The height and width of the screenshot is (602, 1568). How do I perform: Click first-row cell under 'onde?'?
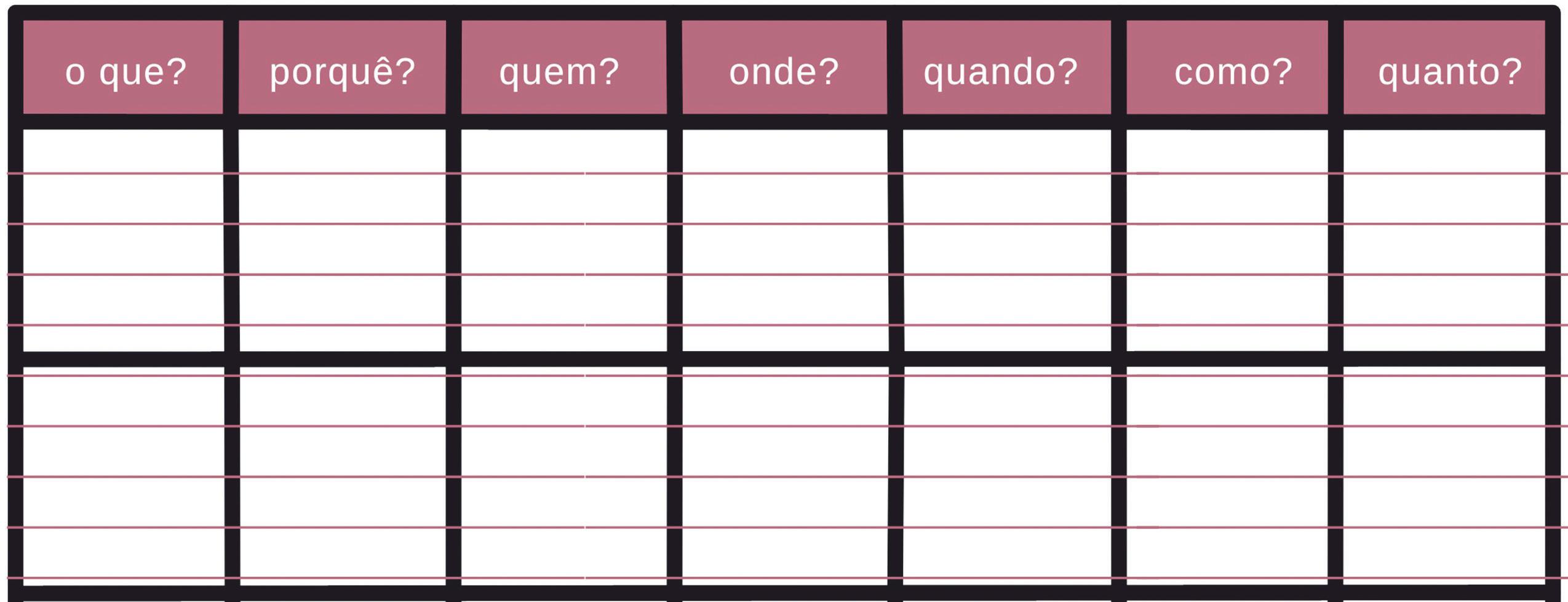coord(786,240)
